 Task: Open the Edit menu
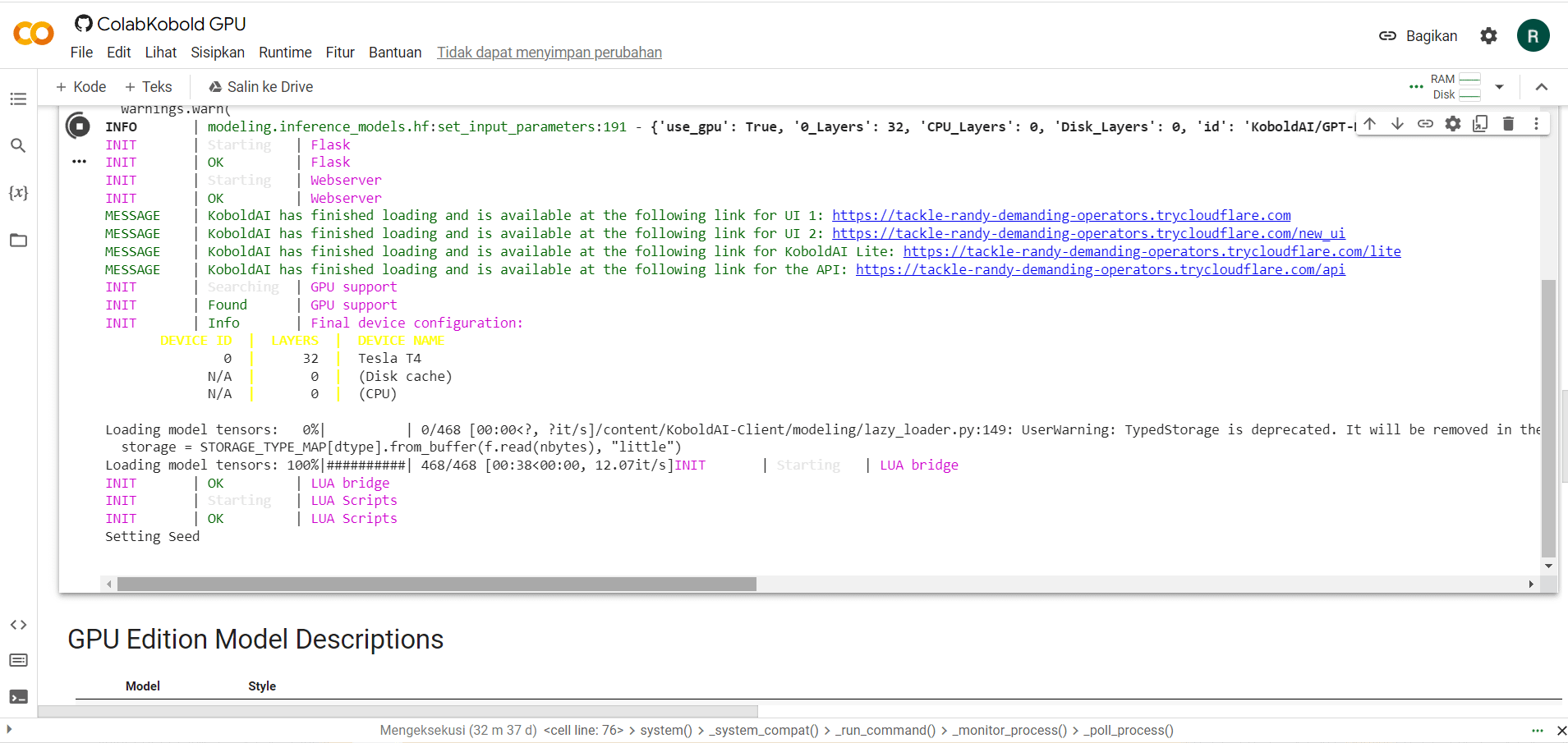(118, 53)
